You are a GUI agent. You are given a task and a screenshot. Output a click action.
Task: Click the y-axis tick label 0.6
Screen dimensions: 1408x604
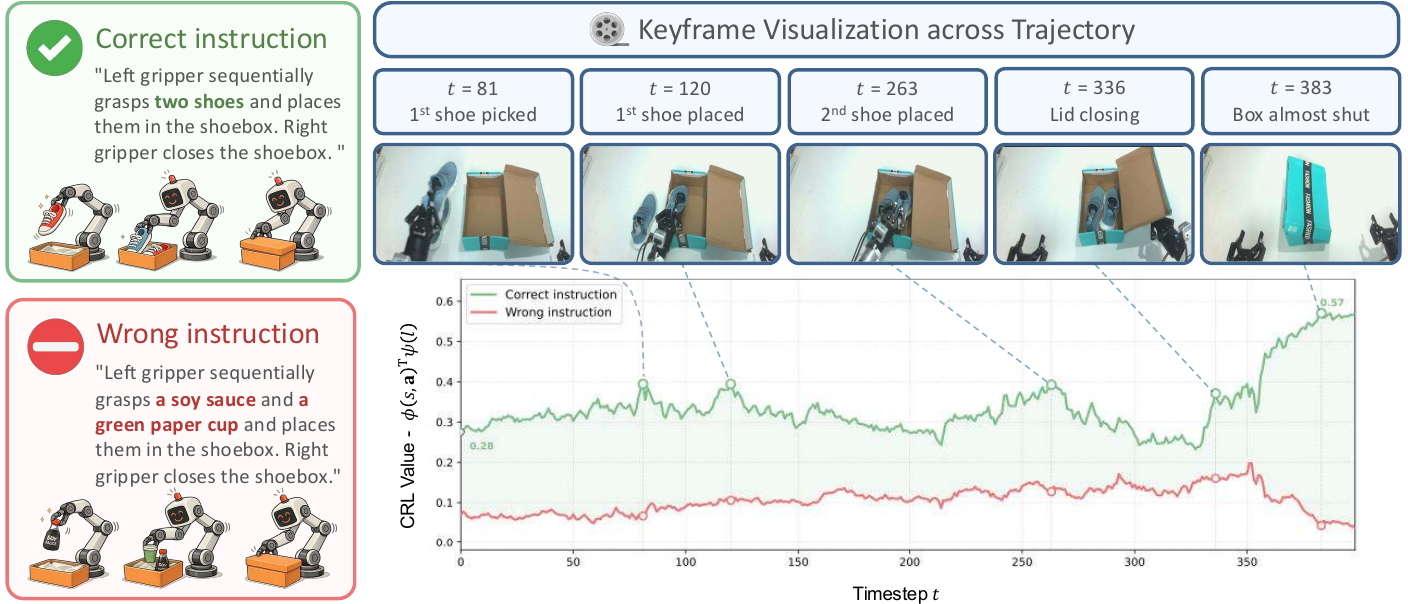(x=445, y=300)
